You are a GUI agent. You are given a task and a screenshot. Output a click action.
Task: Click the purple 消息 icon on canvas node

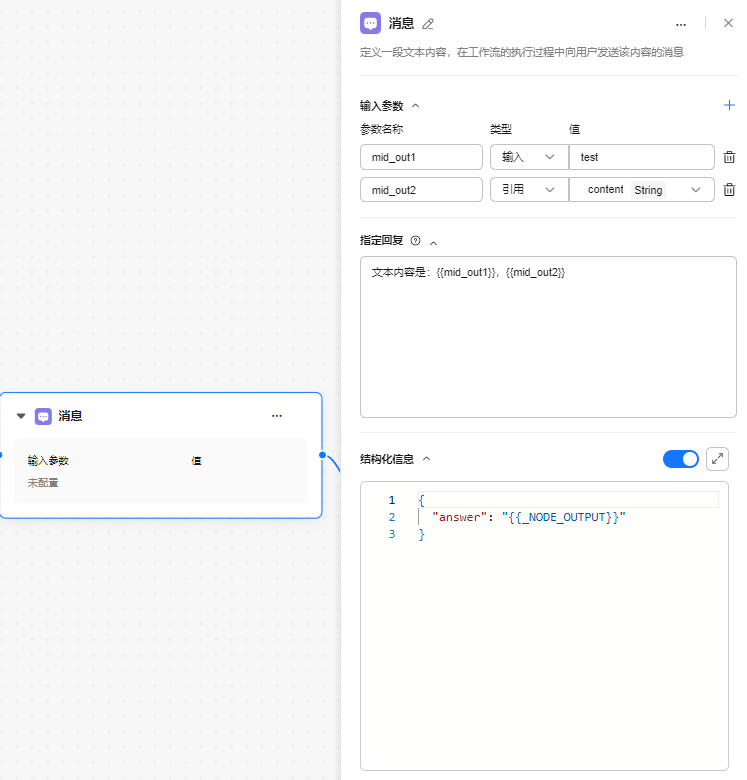click(43, 416)
